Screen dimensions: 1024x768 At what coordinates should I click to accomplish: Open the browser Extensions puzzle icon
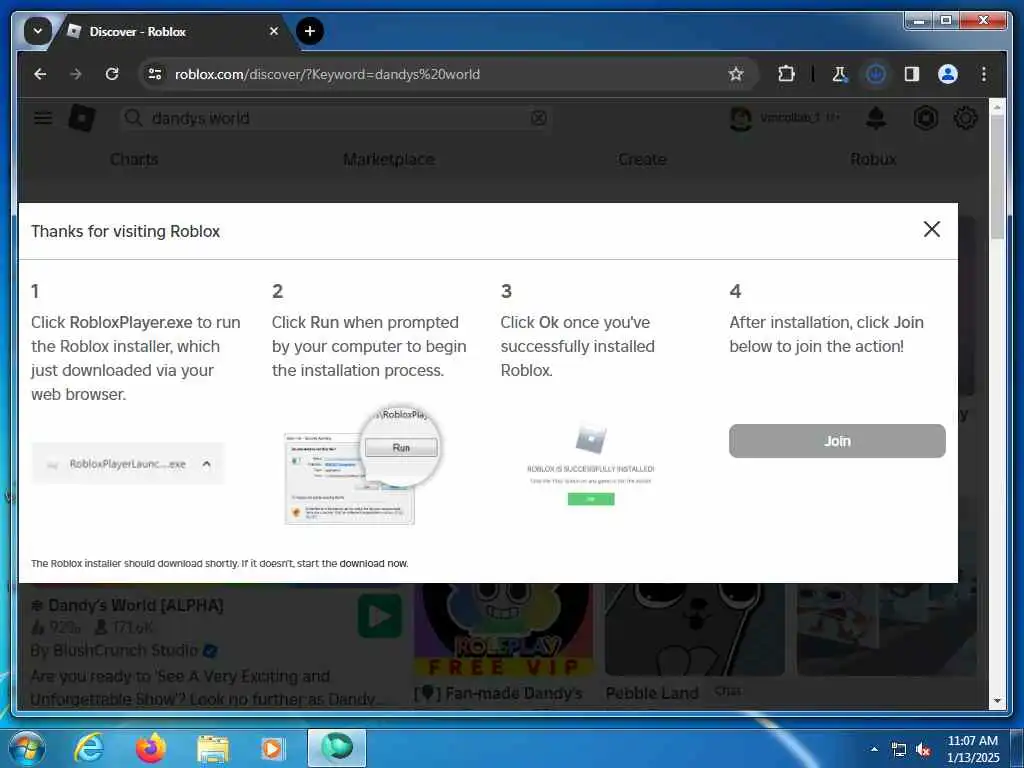tap(786, 74)
